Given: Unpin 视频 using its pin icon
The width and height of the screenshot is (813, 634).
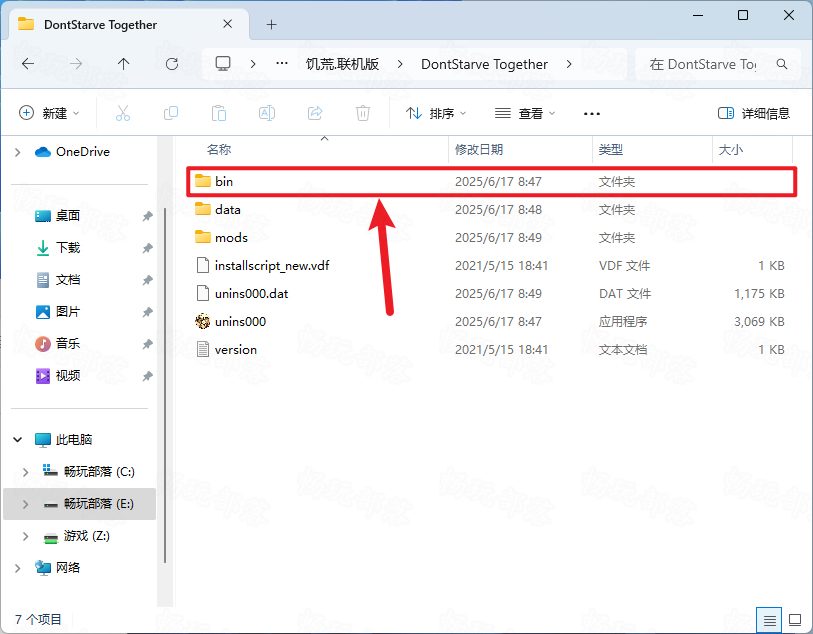Looking at the screenshot, I should 148,376.
